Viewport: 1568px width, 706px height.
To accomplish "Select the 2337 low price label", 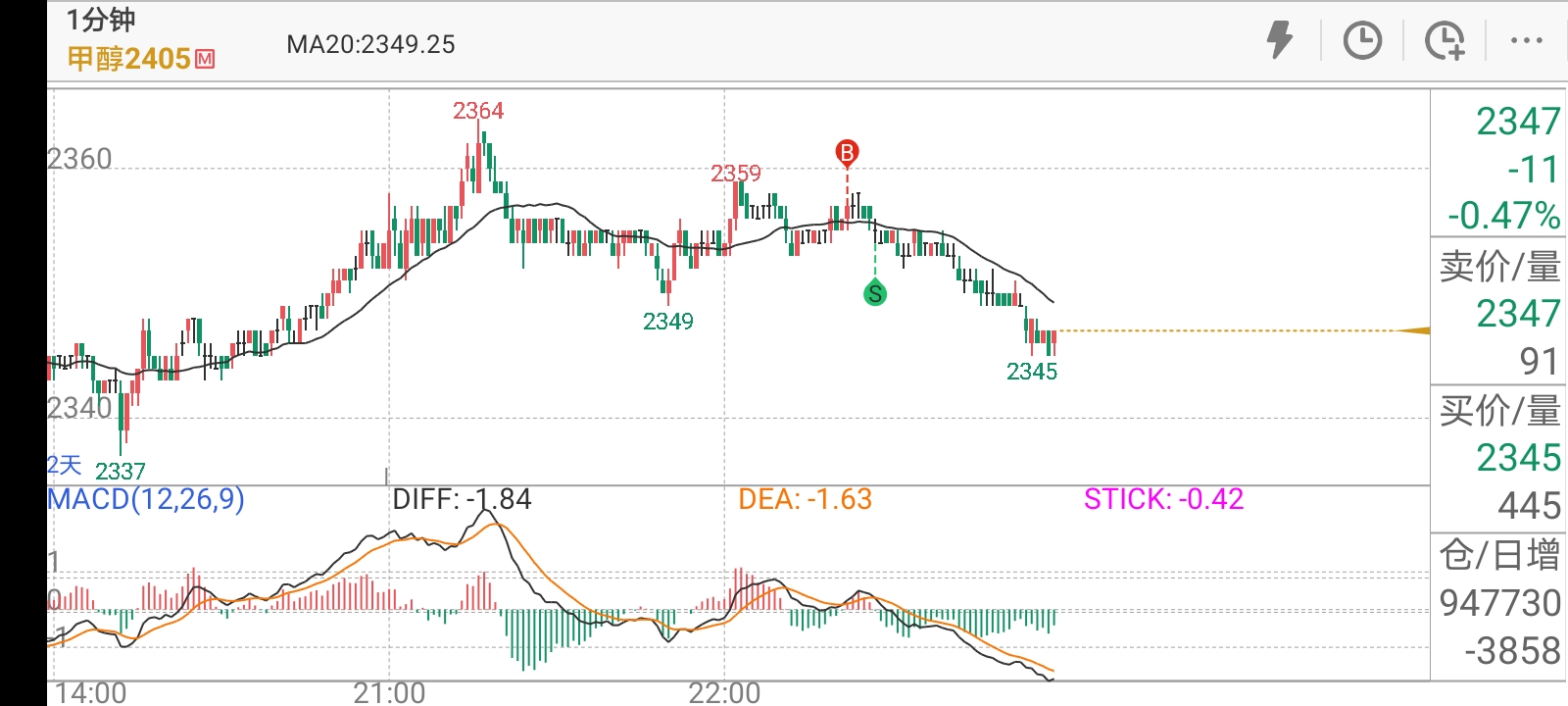I will tap(121, 472).
